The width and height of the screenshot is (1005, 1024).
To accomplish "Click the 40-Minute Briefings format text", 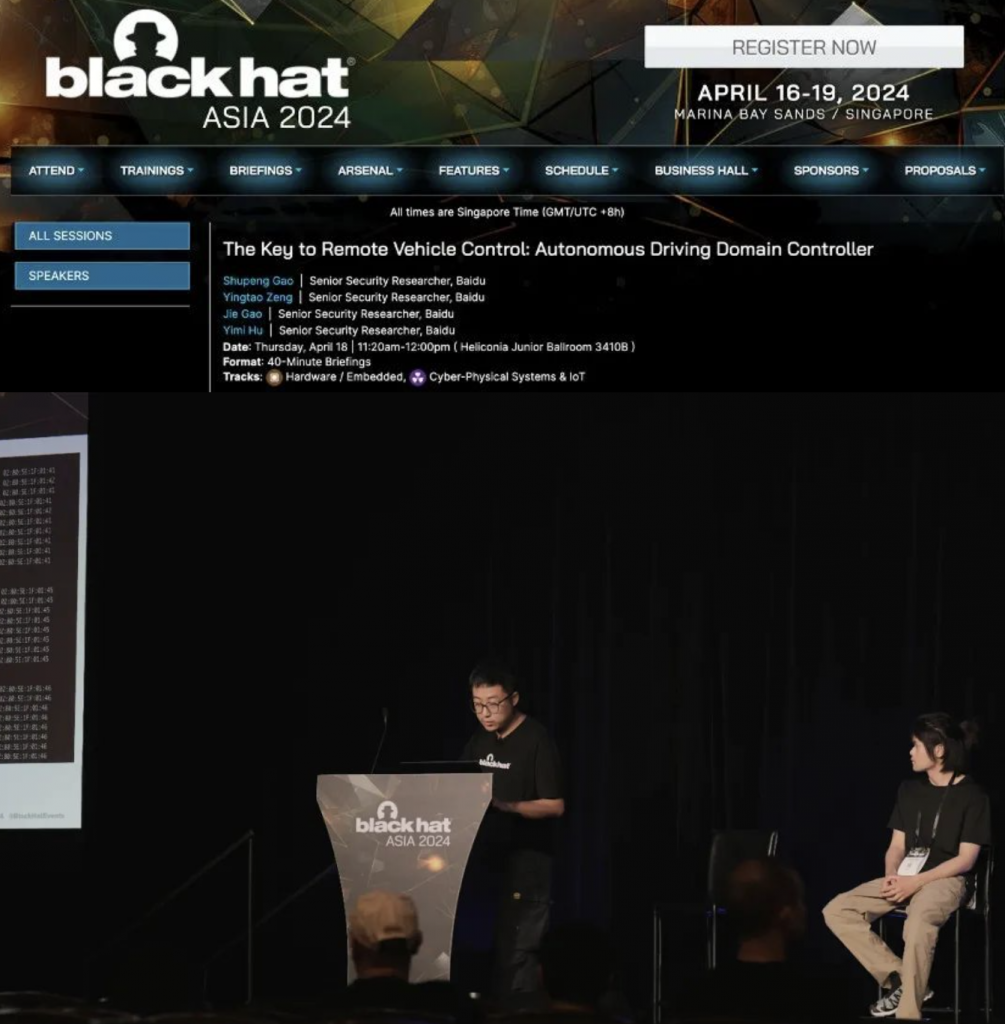I will tap(319, 362).
